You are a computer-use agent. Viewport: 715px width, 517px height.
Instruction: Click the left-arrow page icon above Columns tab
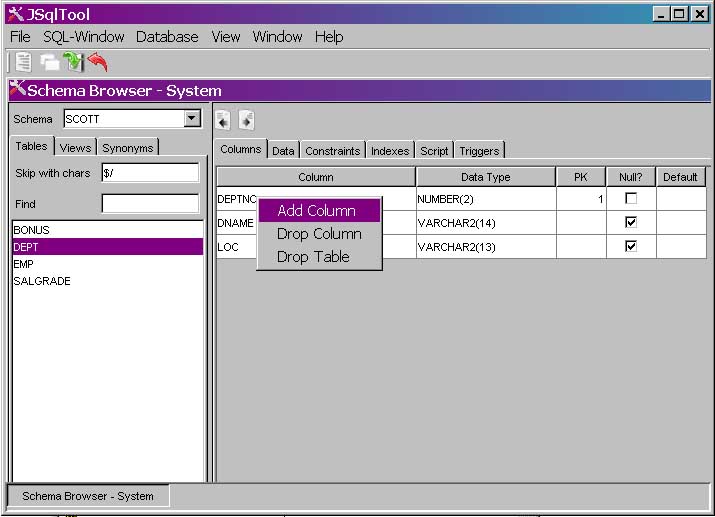tap(223, 120)
